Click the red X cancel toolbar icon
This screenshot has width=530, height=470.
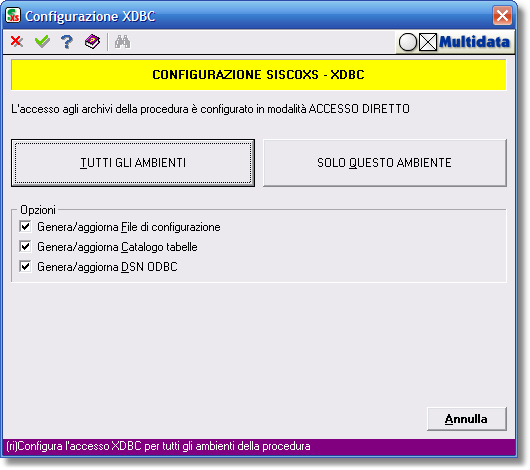pos(17,42)
